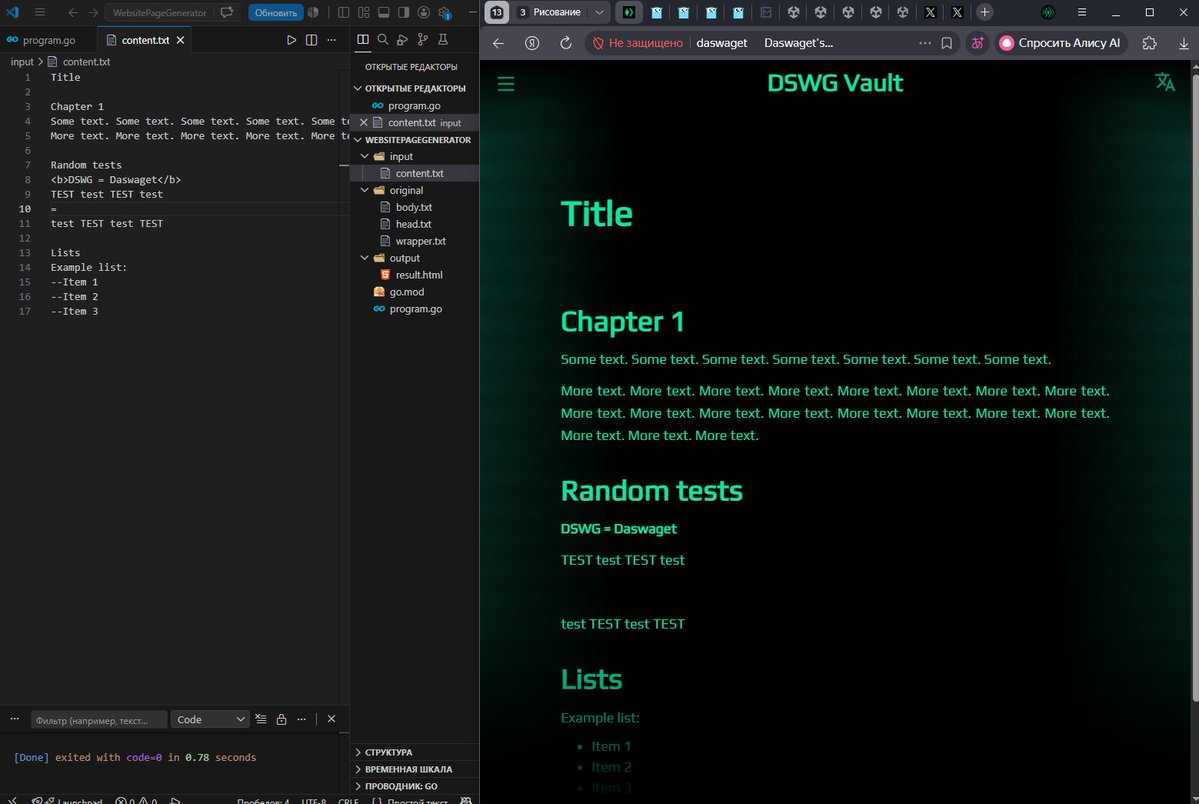The width and height of the screenshot is (1199, 804).
Task: Collapse the WEBSITEPAGEGENERATOR project section
Action: point(414,140)
